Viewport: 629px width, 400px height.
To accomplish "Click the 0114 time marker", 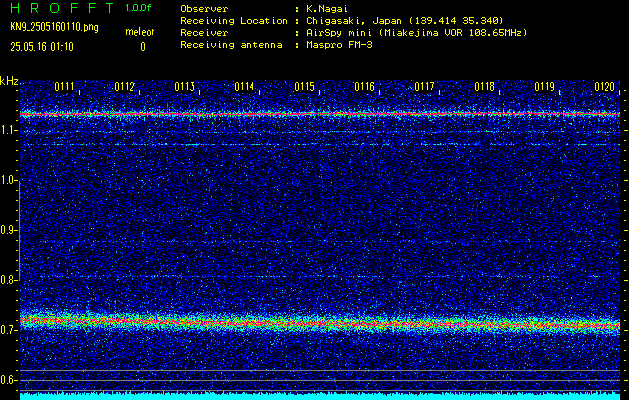I will [x=244, y=86].
